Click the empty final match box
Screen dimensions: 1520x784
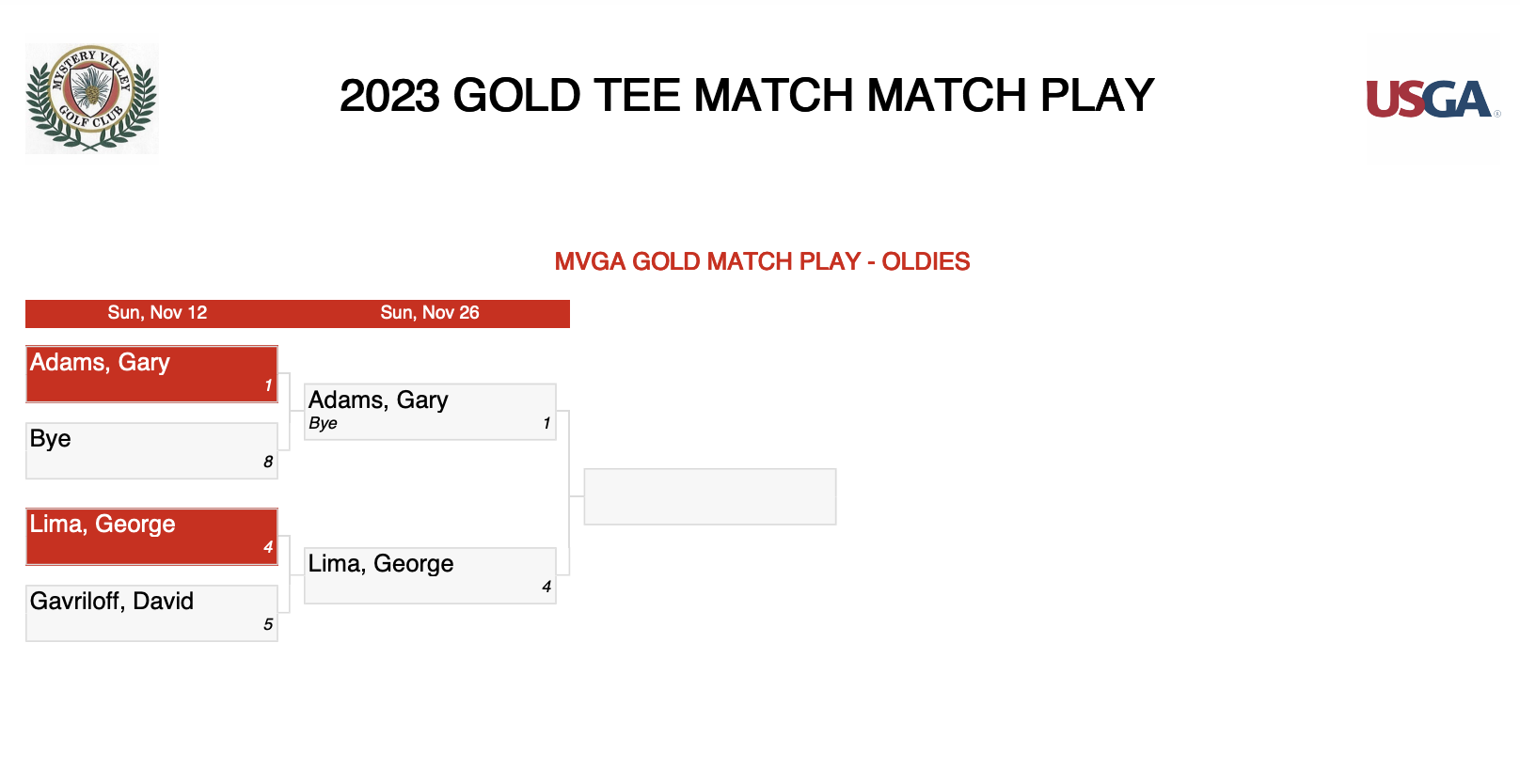(710, 496)
